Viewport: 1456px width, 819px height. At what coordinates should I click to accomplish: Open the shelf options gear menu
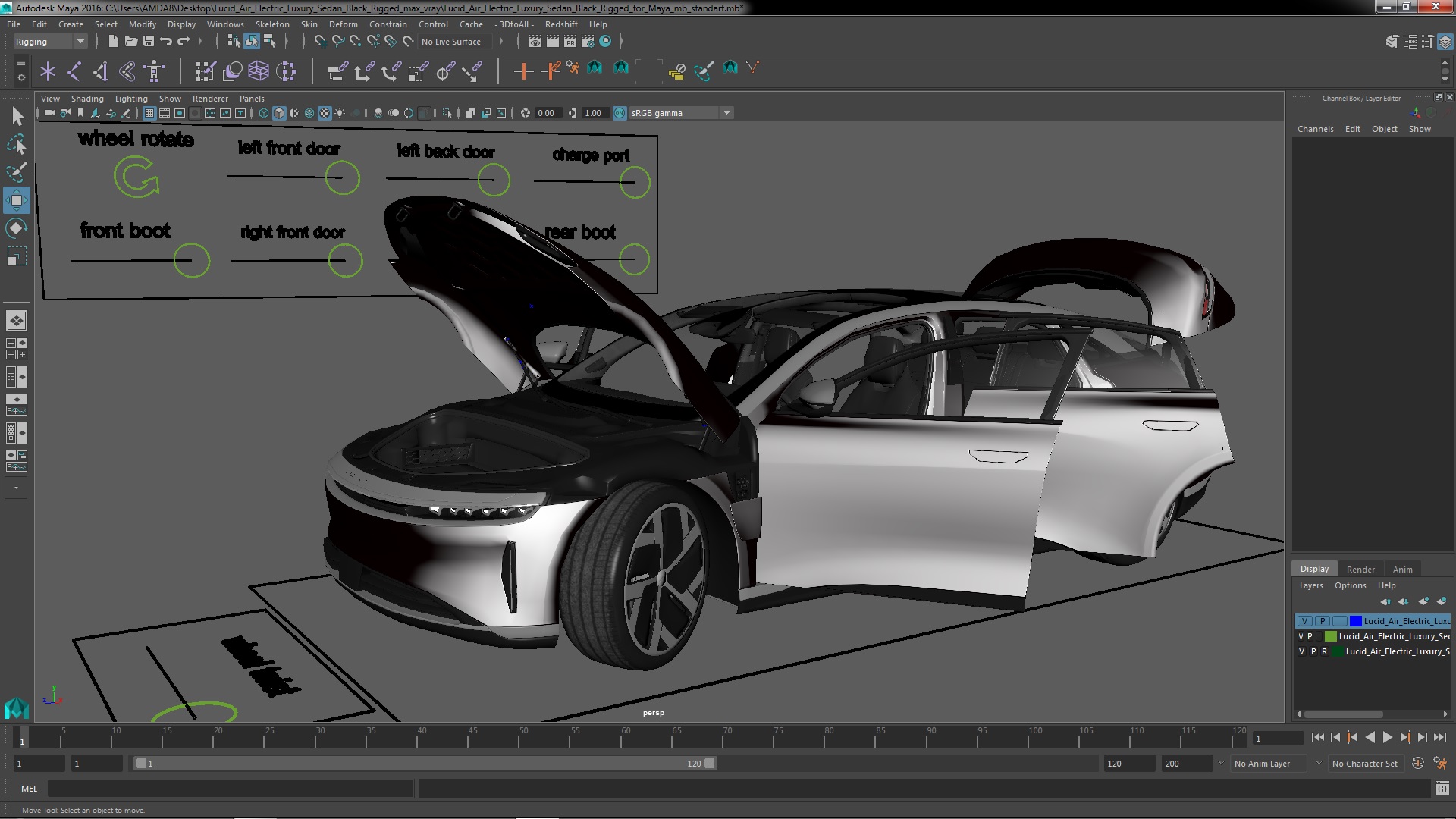[21, 77]
